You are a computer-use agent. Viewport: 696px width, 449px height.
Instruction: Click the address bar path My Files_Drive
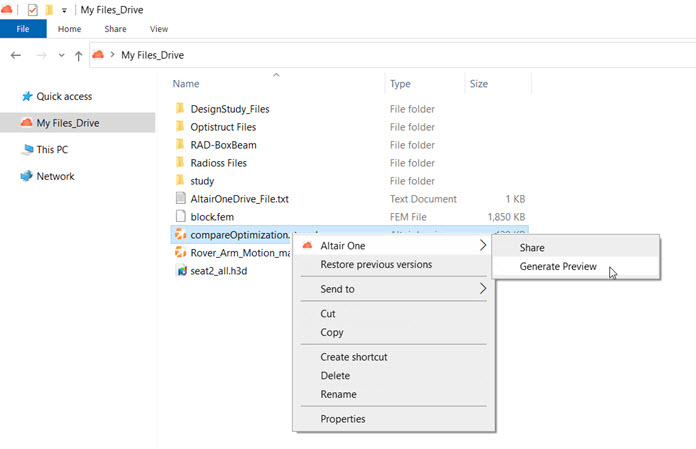click(x=152, y=55)
